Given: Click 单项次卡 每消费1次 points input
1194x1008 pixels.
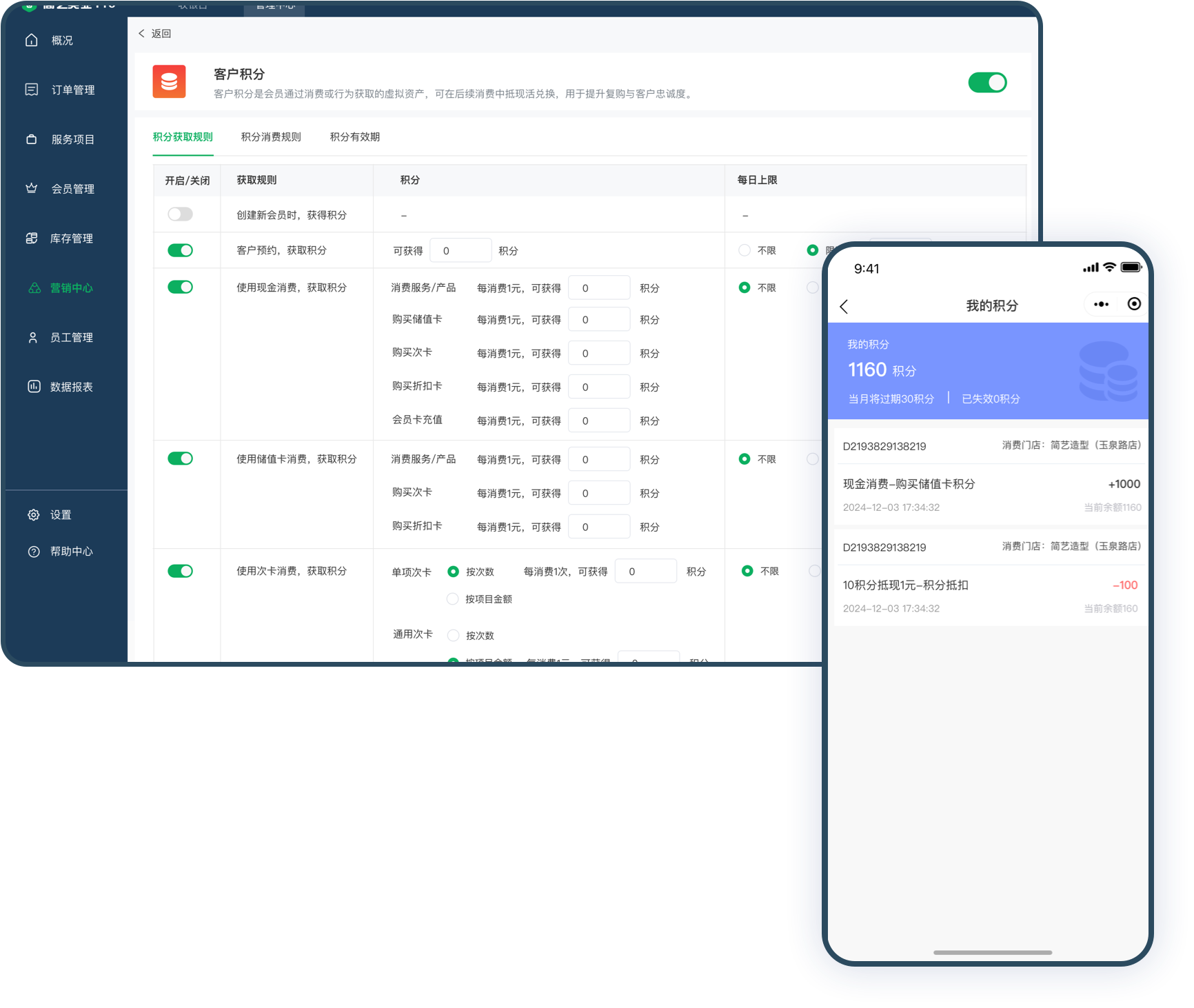Looking at the screenshot, I should tap(646, 571).
